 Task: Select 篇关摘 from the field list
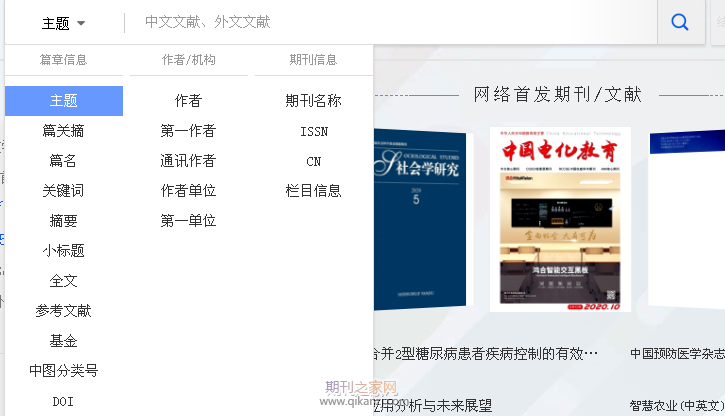(63, 131)
